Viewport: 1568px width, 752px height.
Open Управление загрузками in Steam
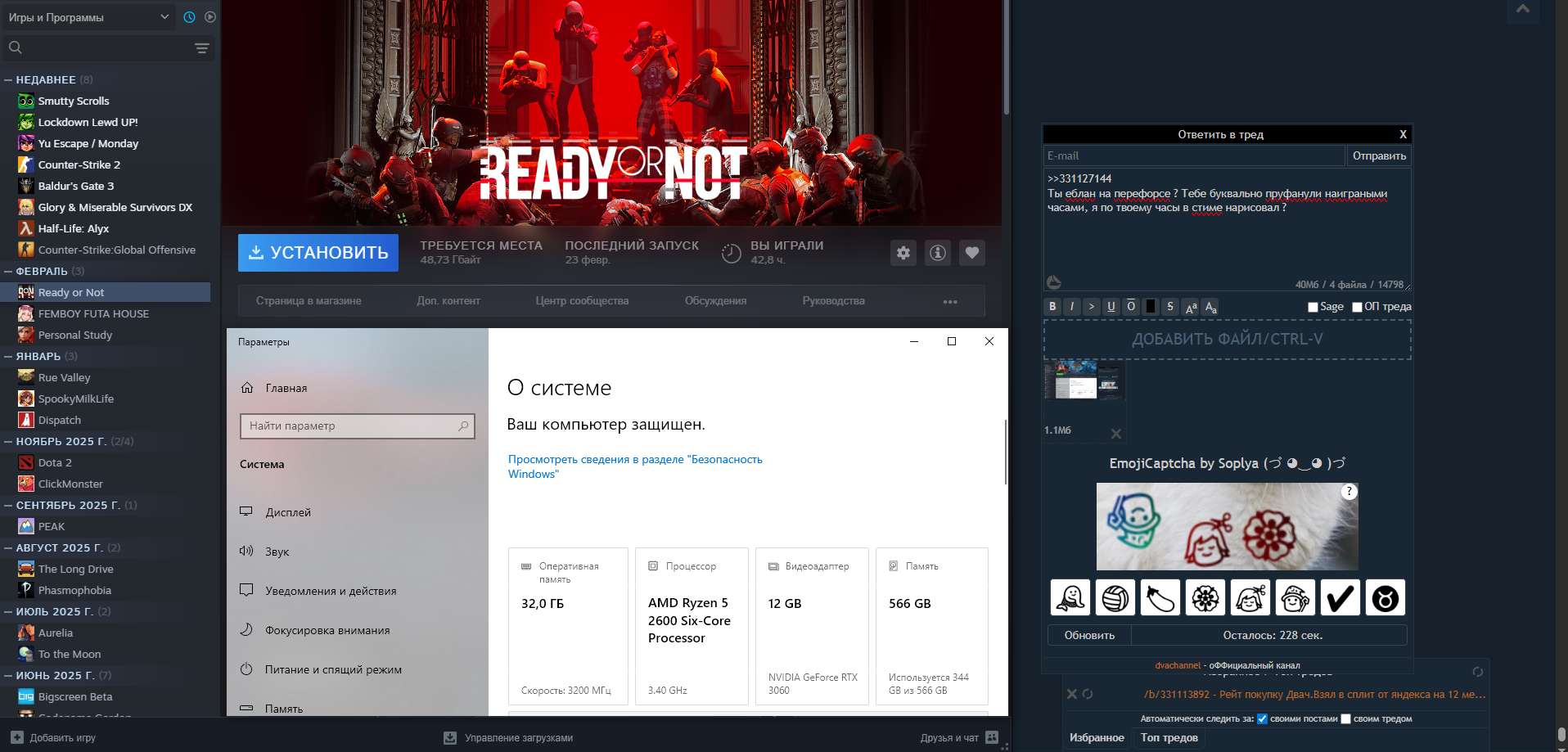[508, 737]
